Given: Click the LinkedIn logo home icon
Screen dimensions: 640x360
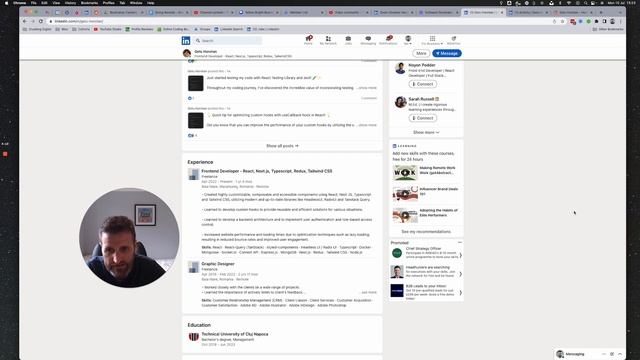Looking at the screenshot, I should 186,40.
